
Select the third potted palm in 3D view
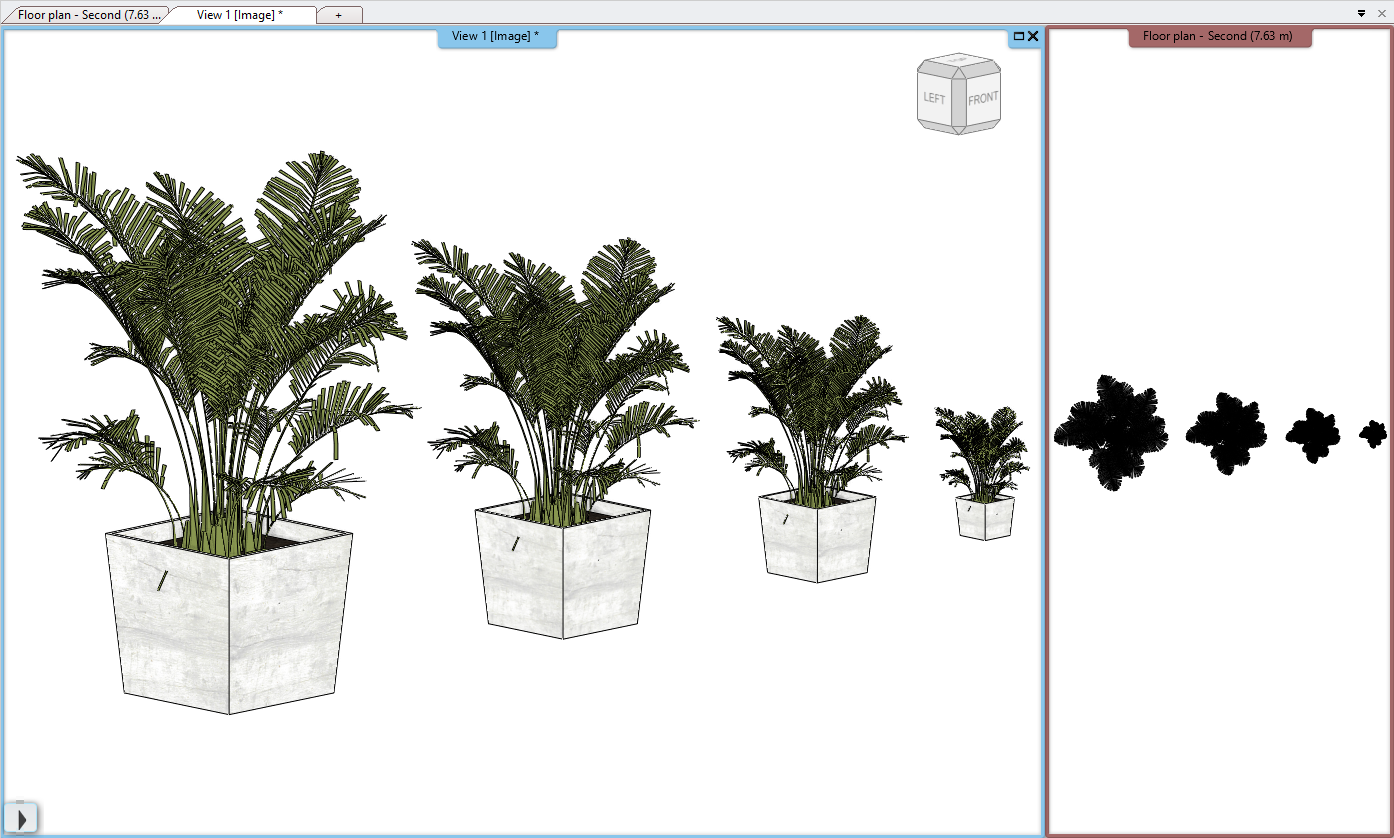coord(816,535)
